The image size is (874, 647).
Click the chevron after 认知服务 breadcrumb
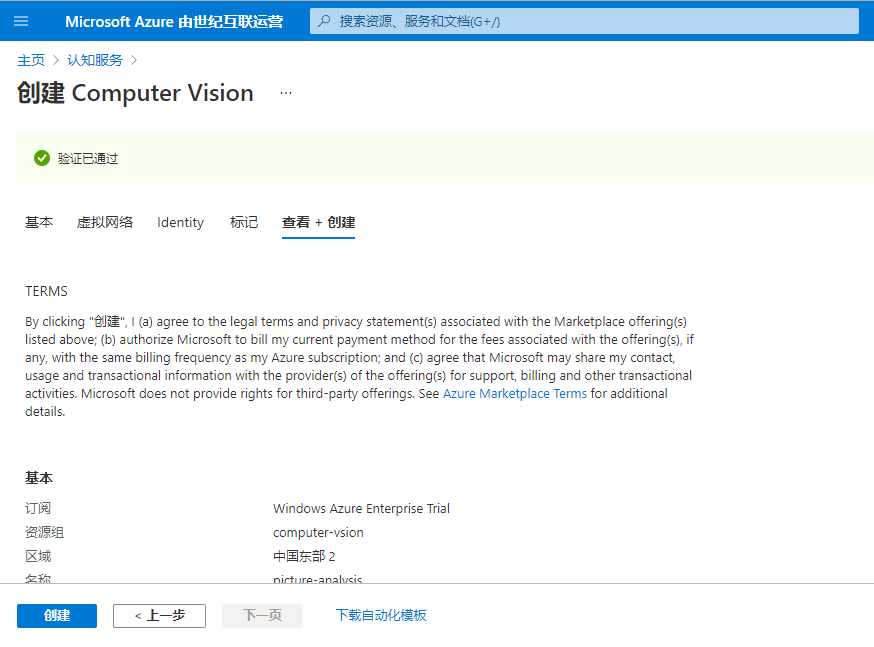[134, 60]
